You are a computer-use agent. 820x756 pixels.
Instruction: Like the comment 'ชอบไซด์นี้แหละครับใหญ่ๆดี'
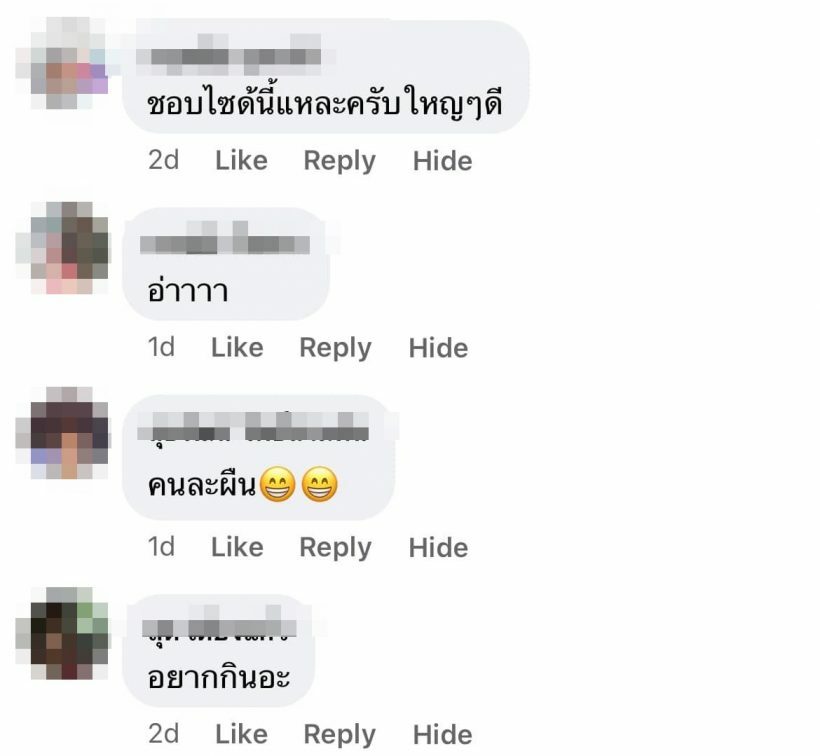coord(241,161)
